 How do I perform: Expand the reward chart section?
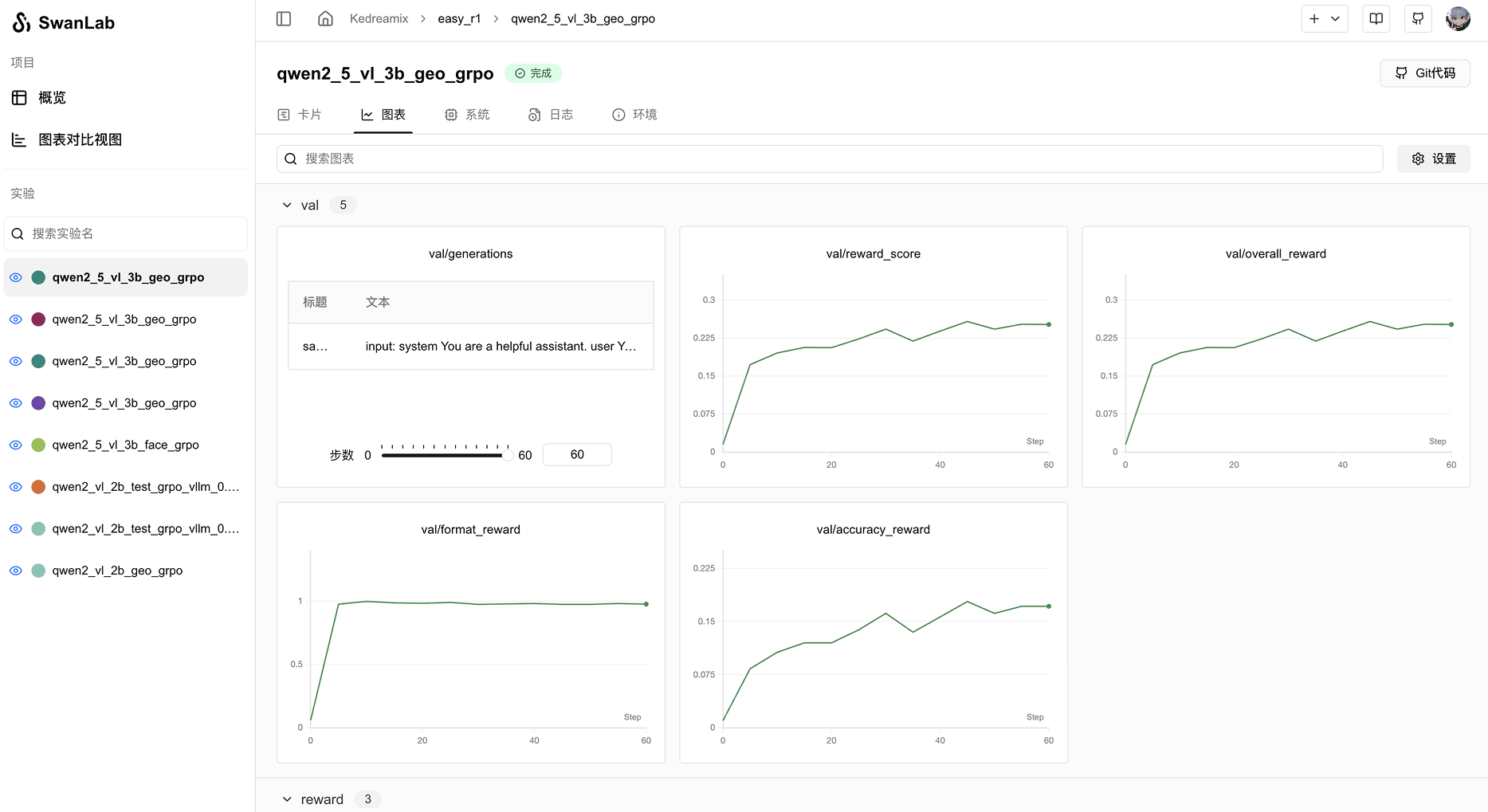tap(287, 799)
